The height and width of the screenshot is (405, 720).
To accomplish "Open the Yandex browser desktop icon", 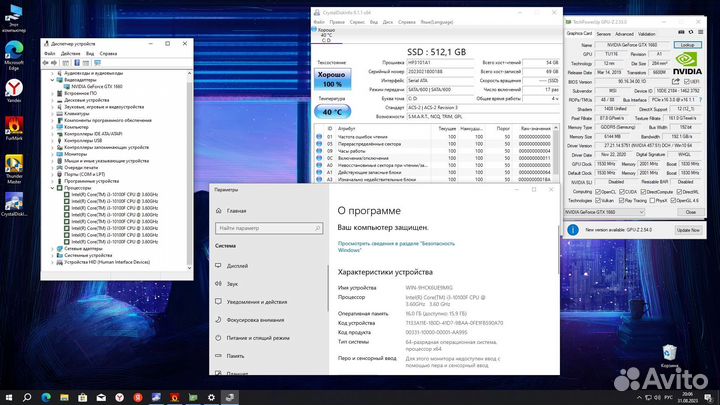I will 14,90.
